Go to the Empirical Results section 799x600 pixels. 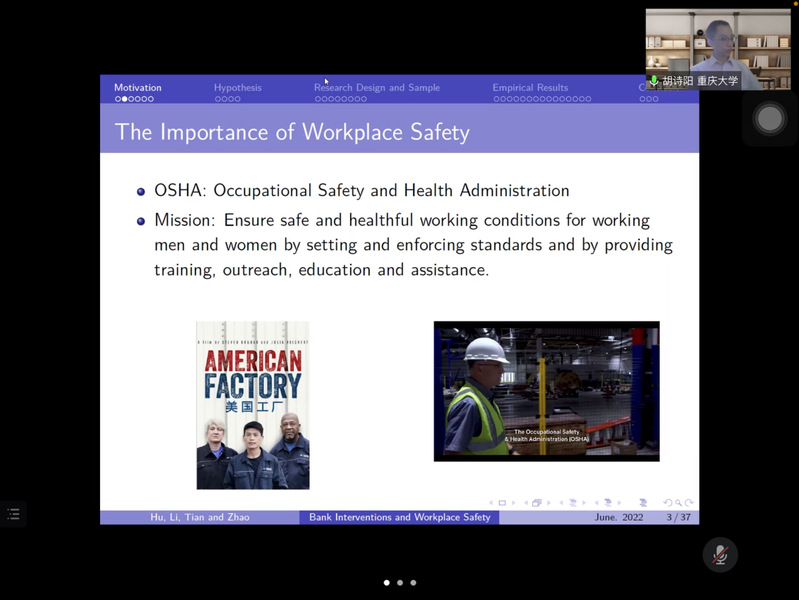[x=530, y=88]
